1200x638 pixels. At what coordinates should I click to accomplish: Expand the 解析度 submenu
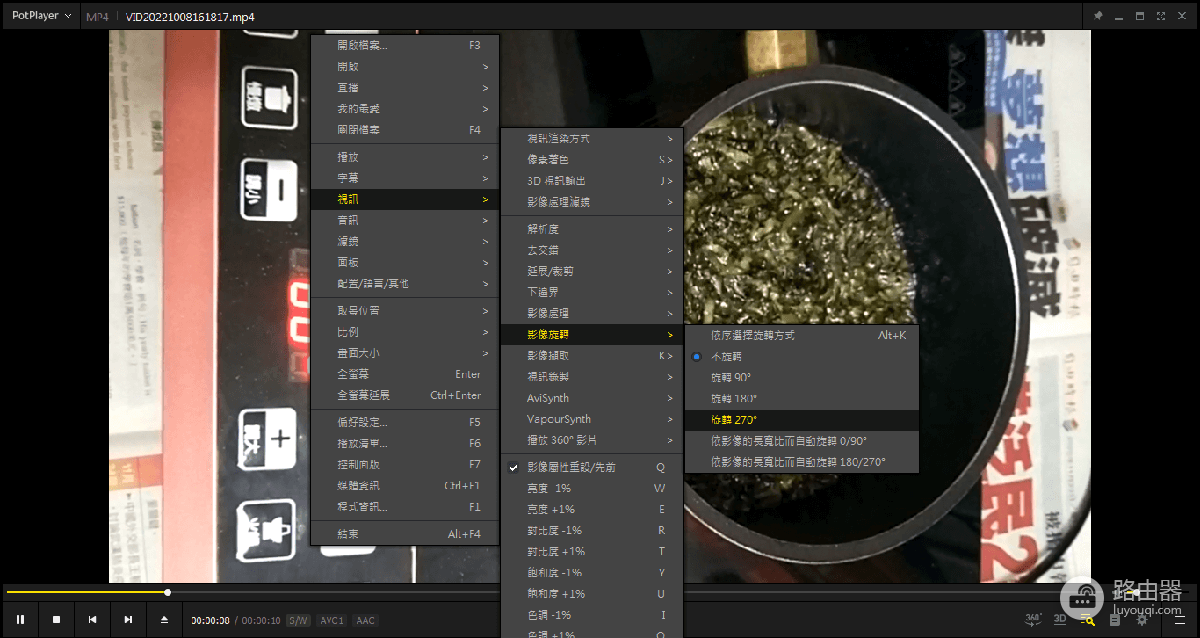click(591, 229)
